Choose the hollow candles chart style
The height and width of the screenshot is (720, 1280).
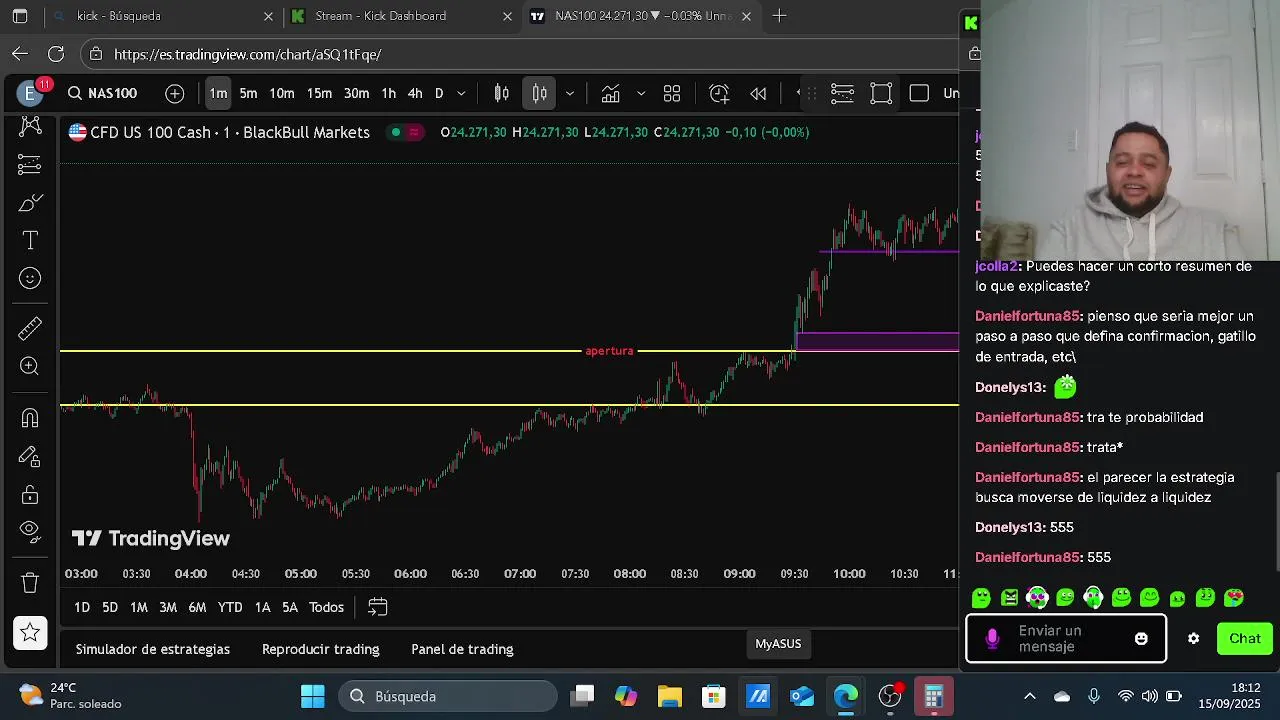[539, 93]
